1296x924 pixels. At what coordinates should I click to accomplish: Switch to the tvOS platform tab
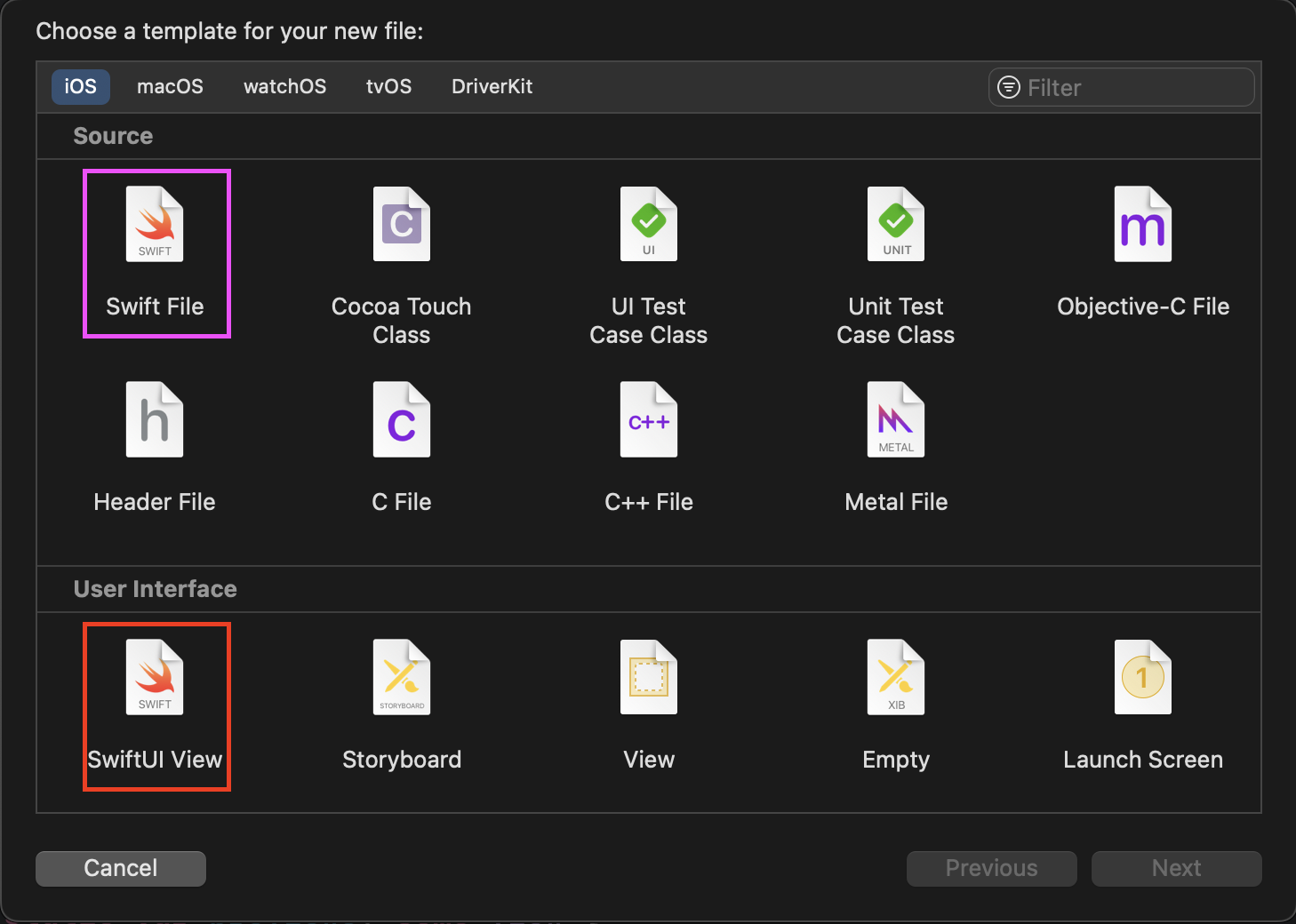(x=388, y=87)
